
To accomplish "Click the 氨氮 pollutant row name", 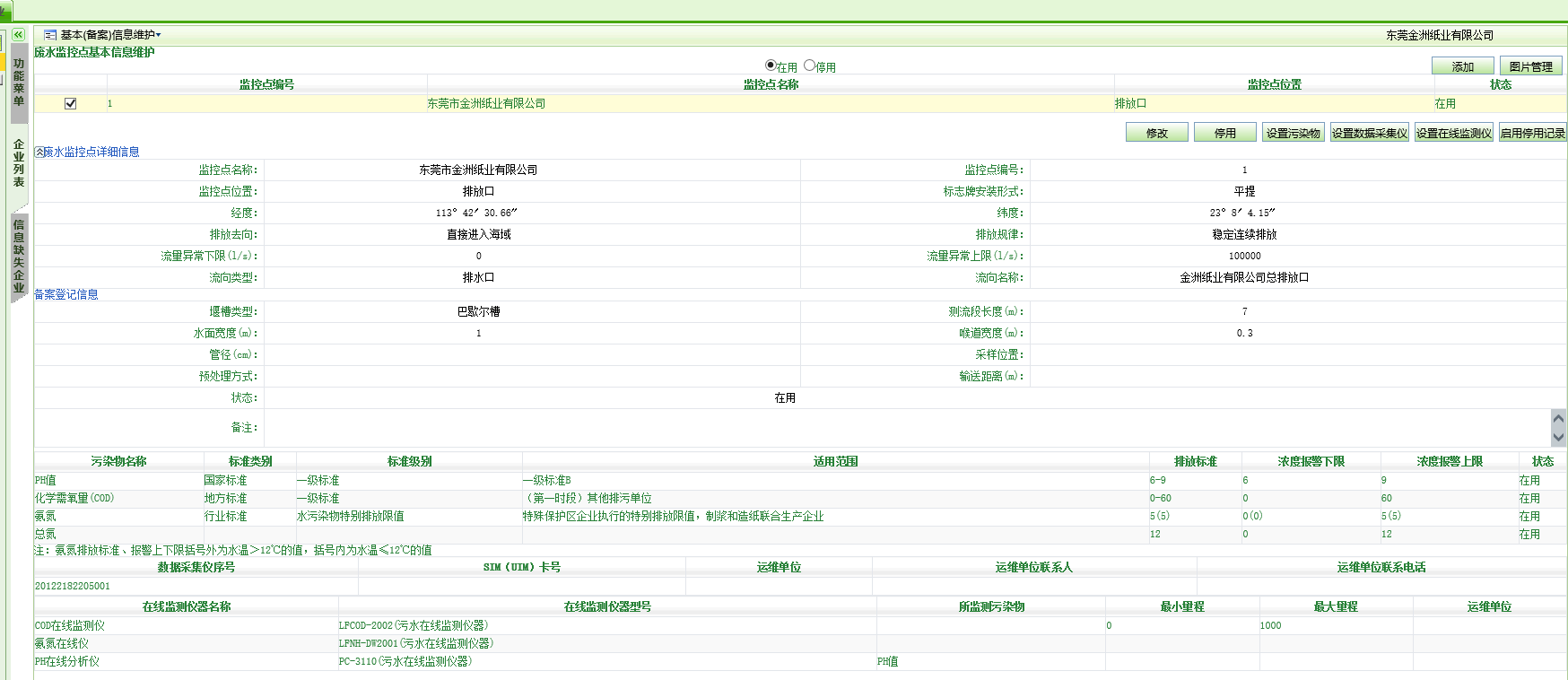I will coord(46,517).
